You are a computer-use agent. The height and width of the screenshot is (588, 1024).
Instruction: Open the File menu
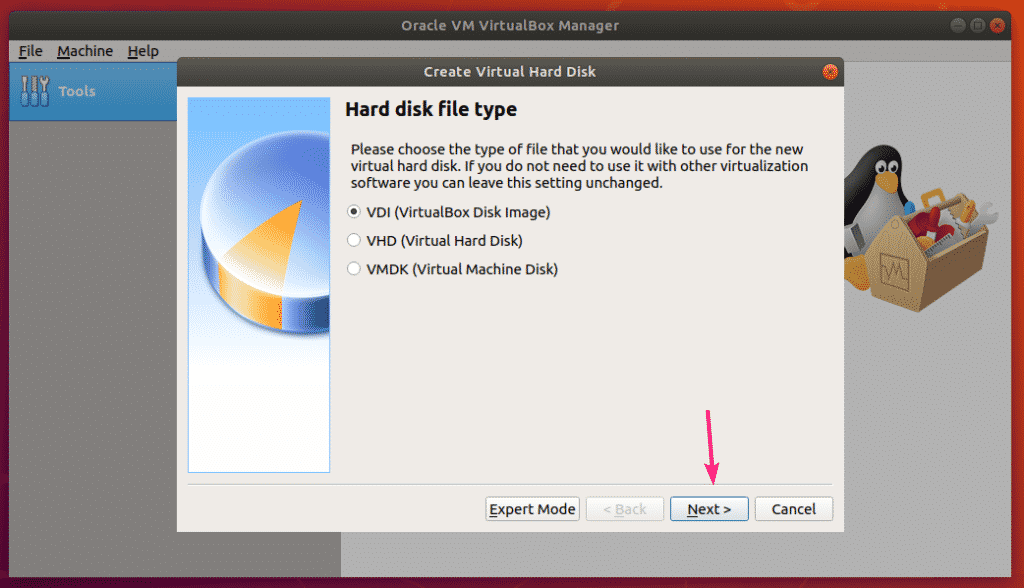click(x=30, y=51)
